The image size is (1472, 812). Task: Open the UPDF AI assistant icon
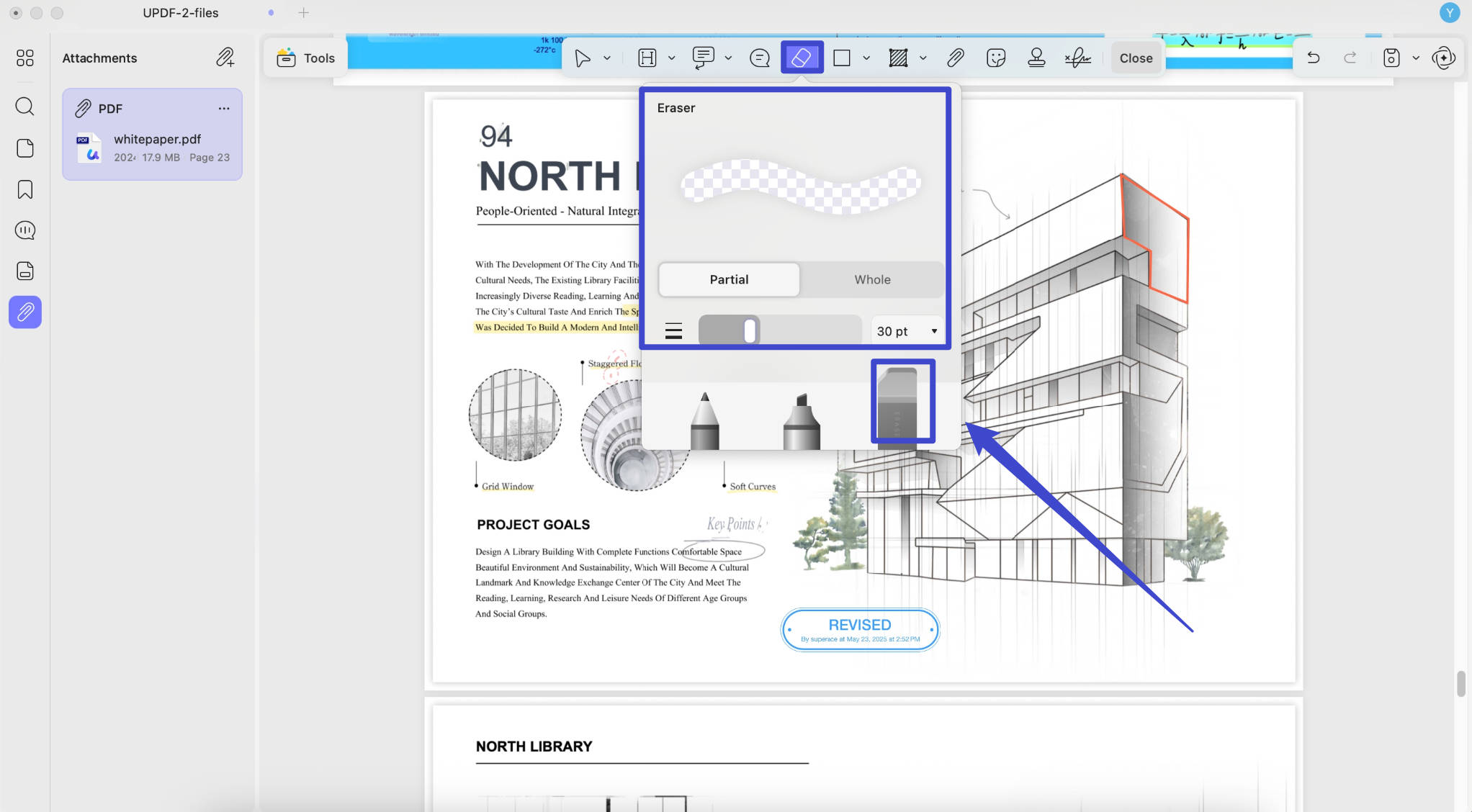pos(1444,58)
